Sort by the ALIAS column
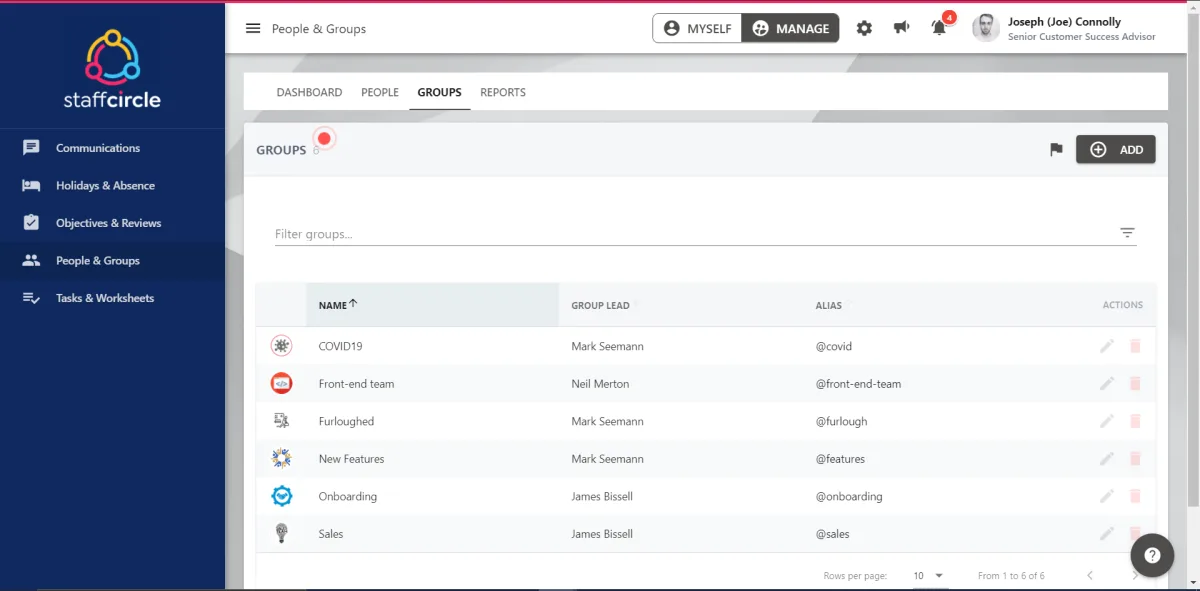The image size is (1200, 591). [828, 305]
